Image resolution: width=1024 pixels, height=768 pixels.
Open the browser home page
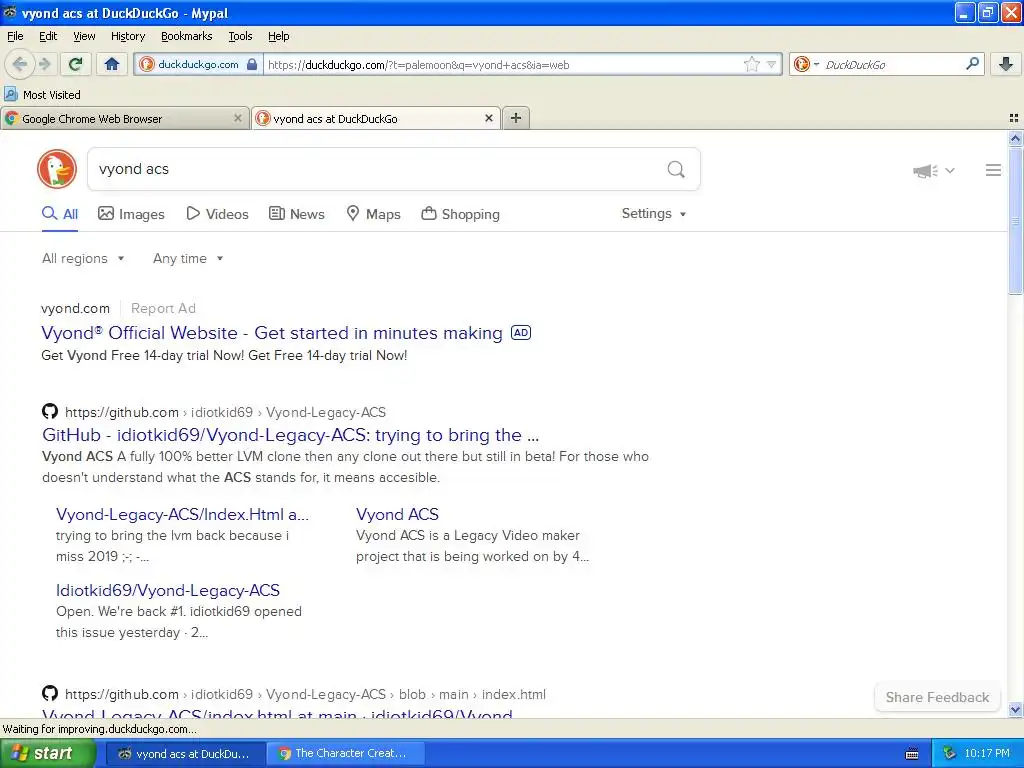pyautogui.click(x=112, y=64)
